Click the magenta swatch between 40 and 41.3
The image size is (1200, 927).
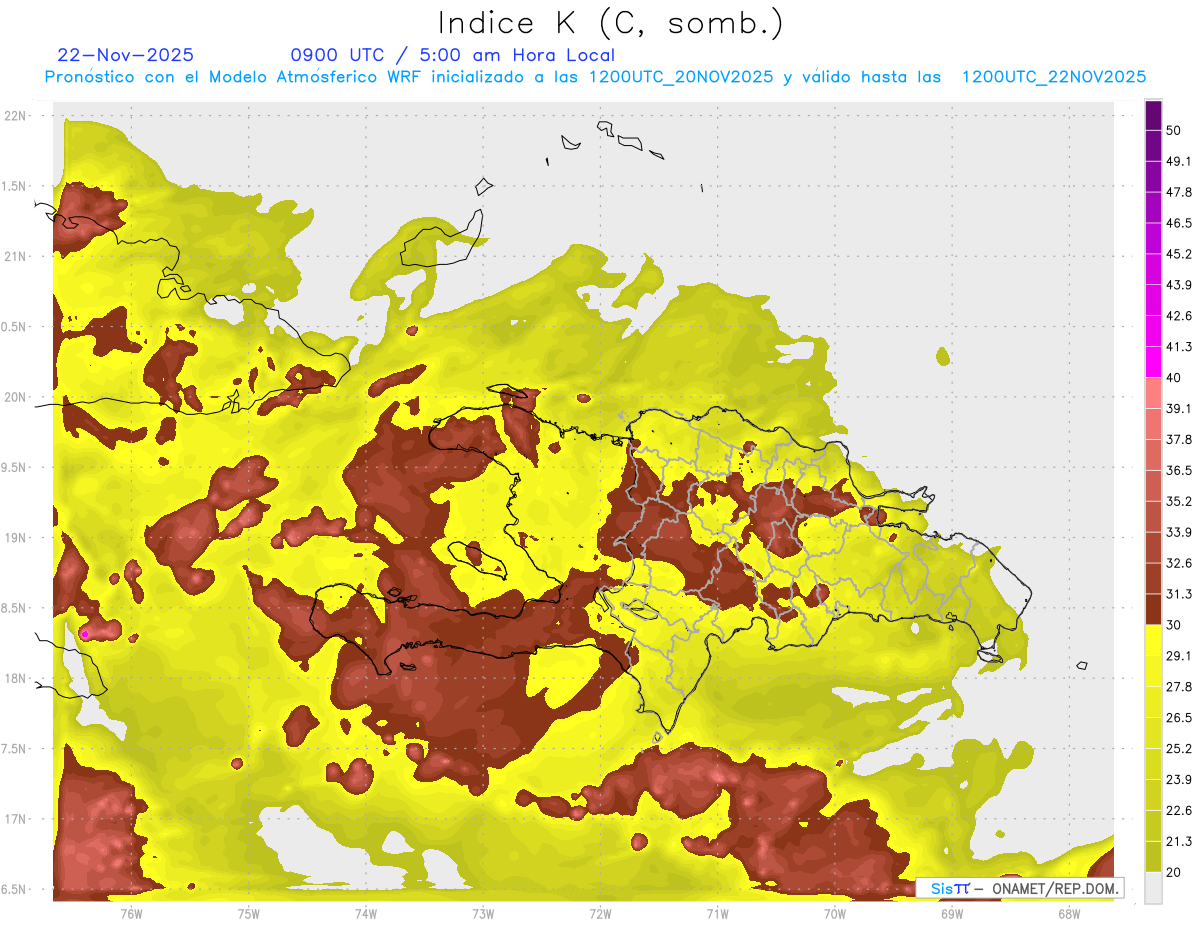tap(1154, 362)
